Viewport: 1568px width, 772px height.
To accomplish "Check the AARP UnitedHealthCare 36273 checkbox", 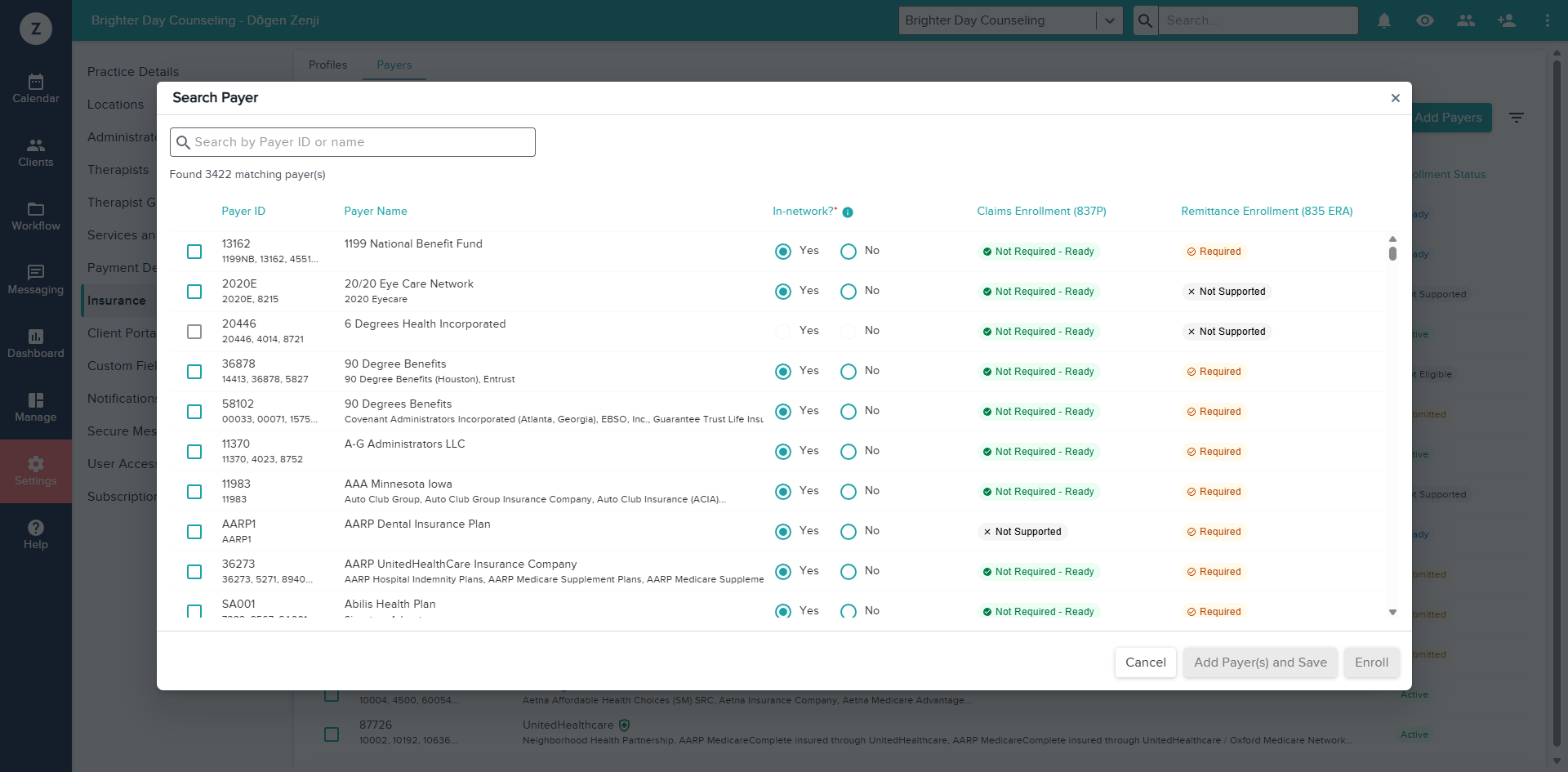I will click(194, 572).
